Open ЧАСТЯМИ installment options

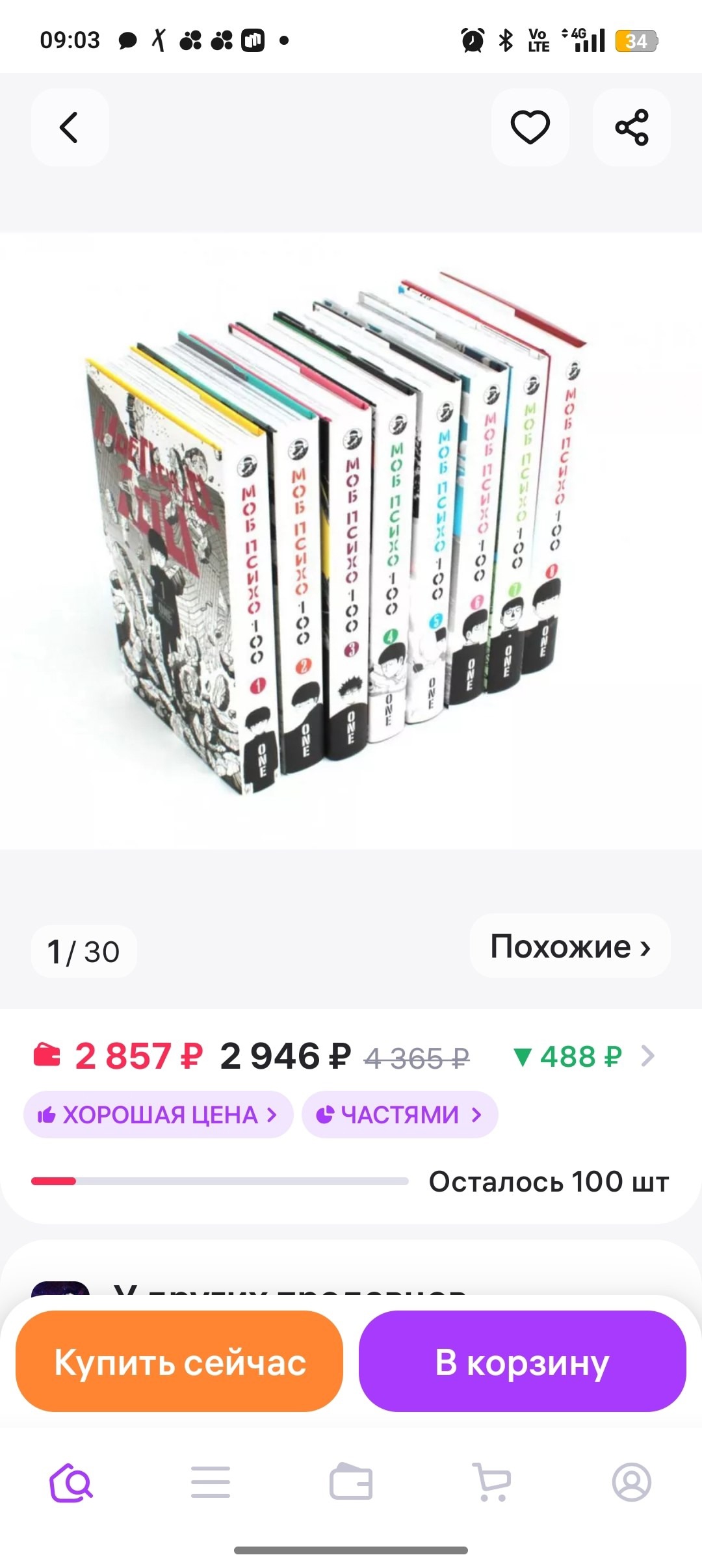pos(400,1115)
